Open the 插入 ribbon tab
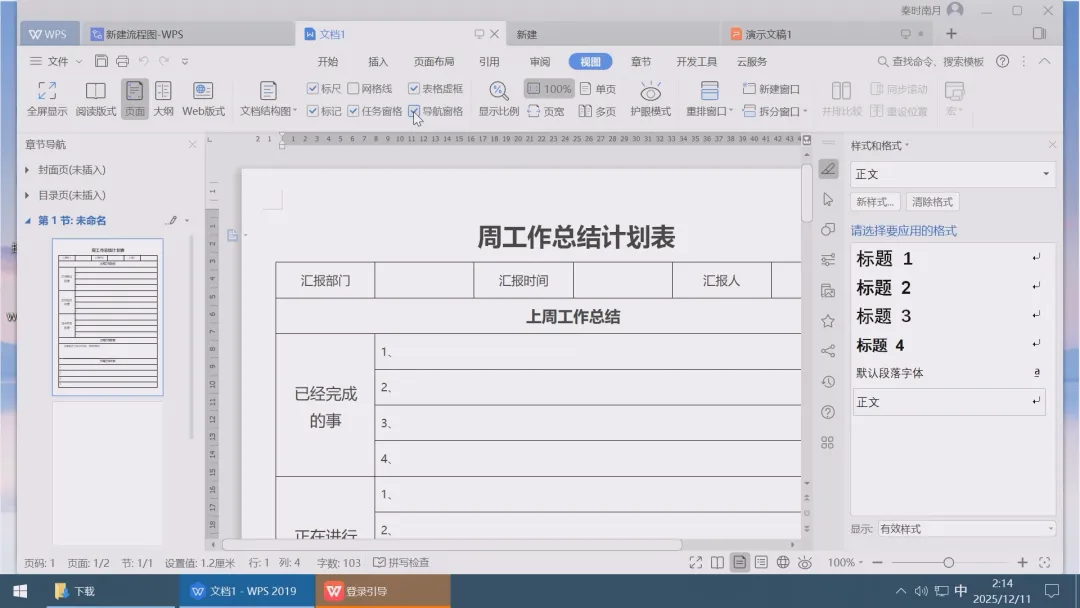This screenshot has height=608, width=1080. click(x=378, y=61)
